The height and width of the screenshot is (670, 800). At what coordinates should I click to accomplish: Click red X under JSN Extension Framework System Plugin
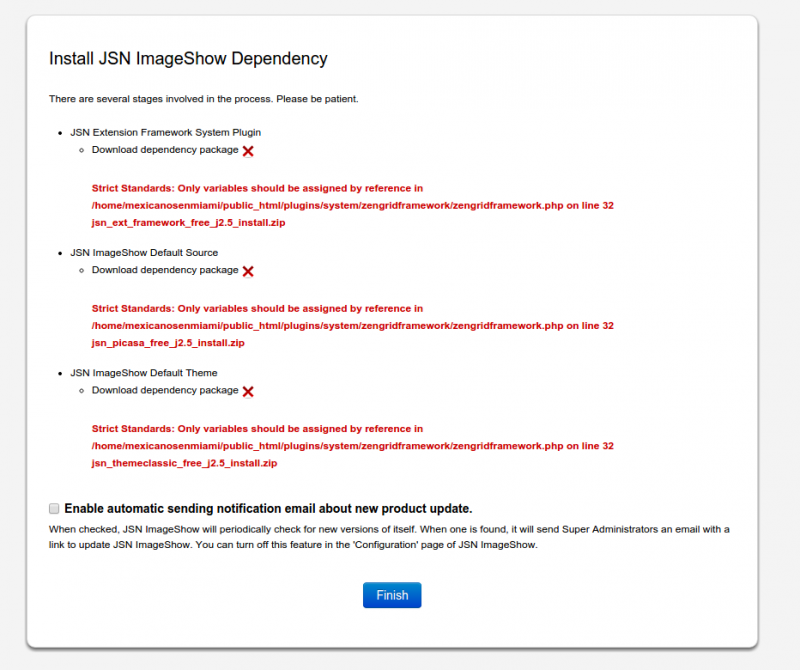coord(248,151)
